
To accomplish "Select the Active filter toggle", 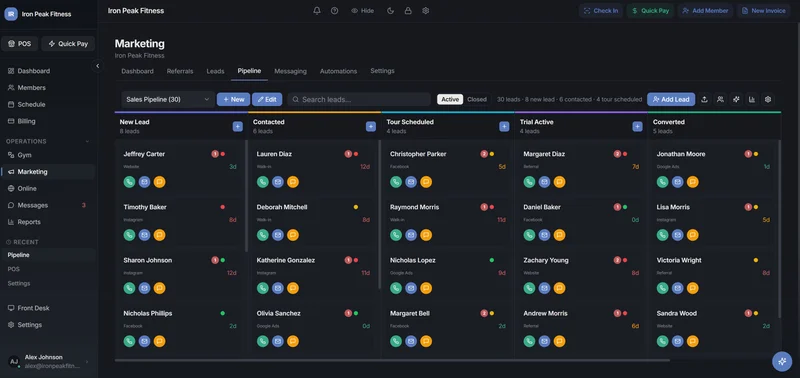I will [x=450, y=99].
